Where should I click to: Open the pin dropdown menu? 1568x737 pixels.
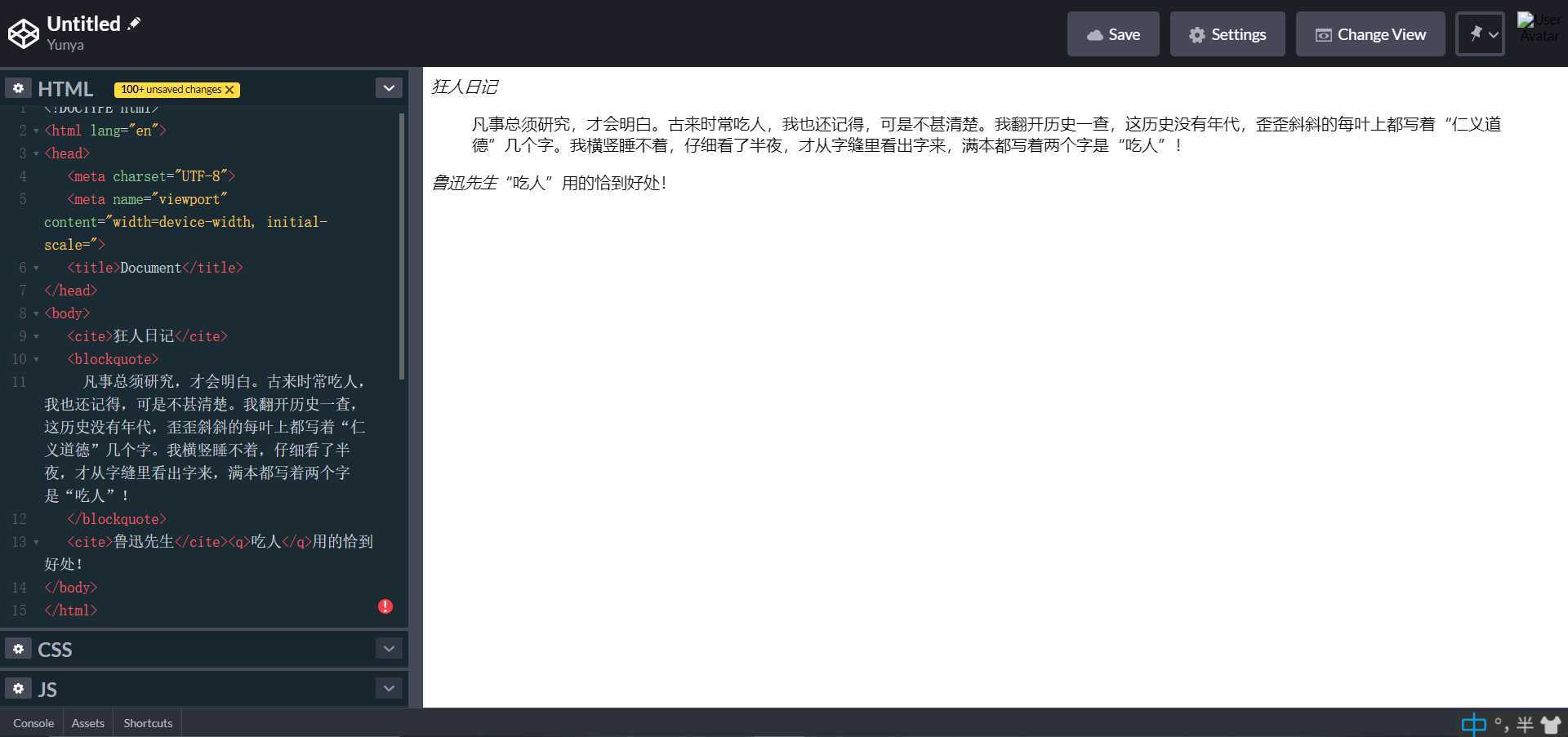point(1480,34)
